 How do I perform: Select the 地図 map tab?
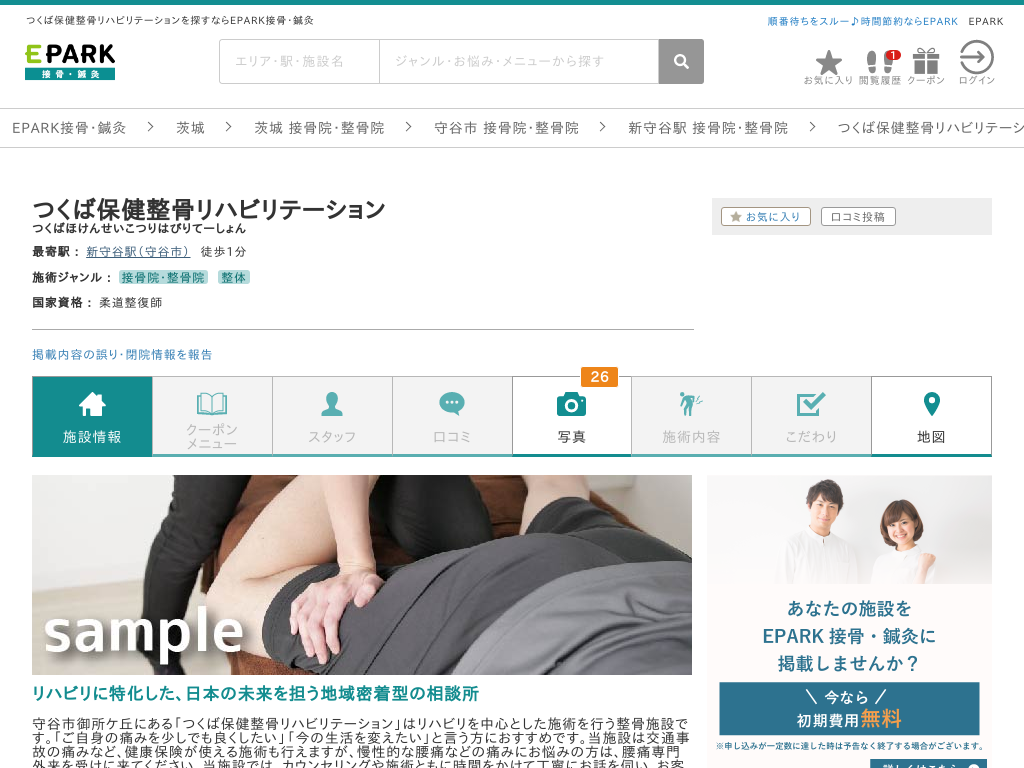[931, 416]
